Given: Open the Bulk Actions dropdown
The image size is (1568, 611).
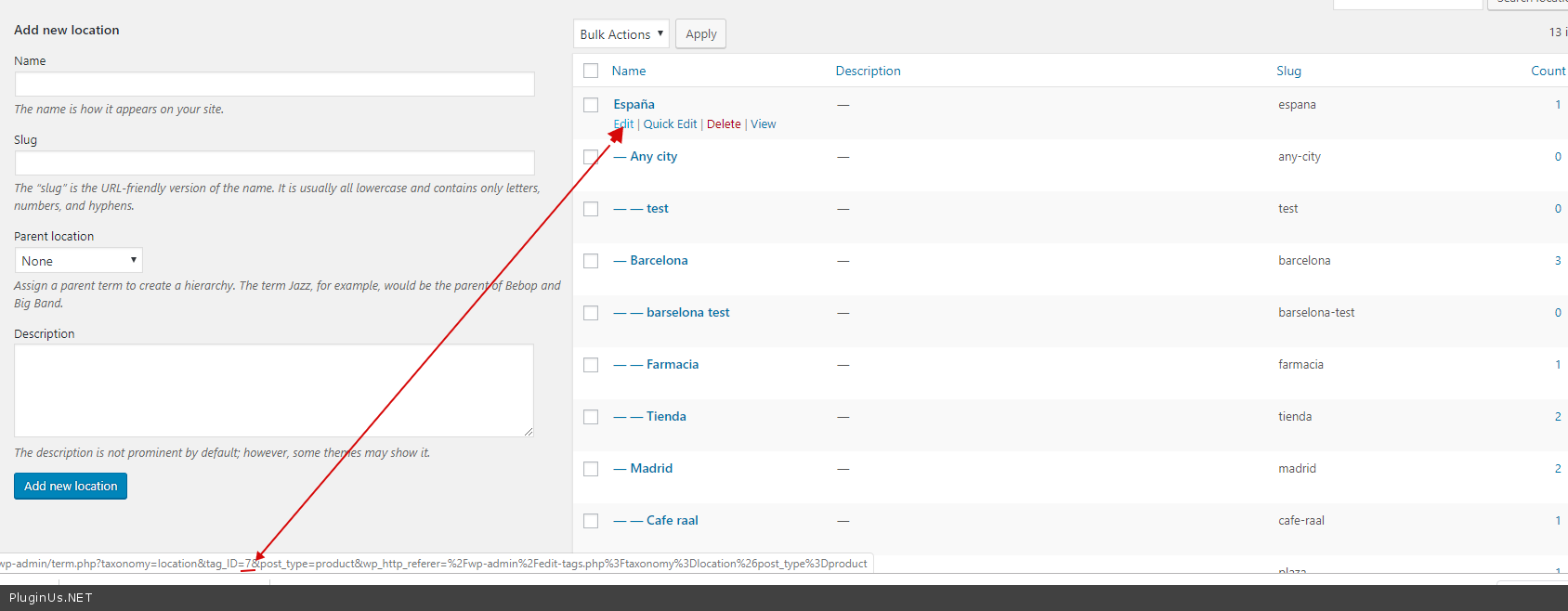Looking at the screenshot, I should click(621, 34).
